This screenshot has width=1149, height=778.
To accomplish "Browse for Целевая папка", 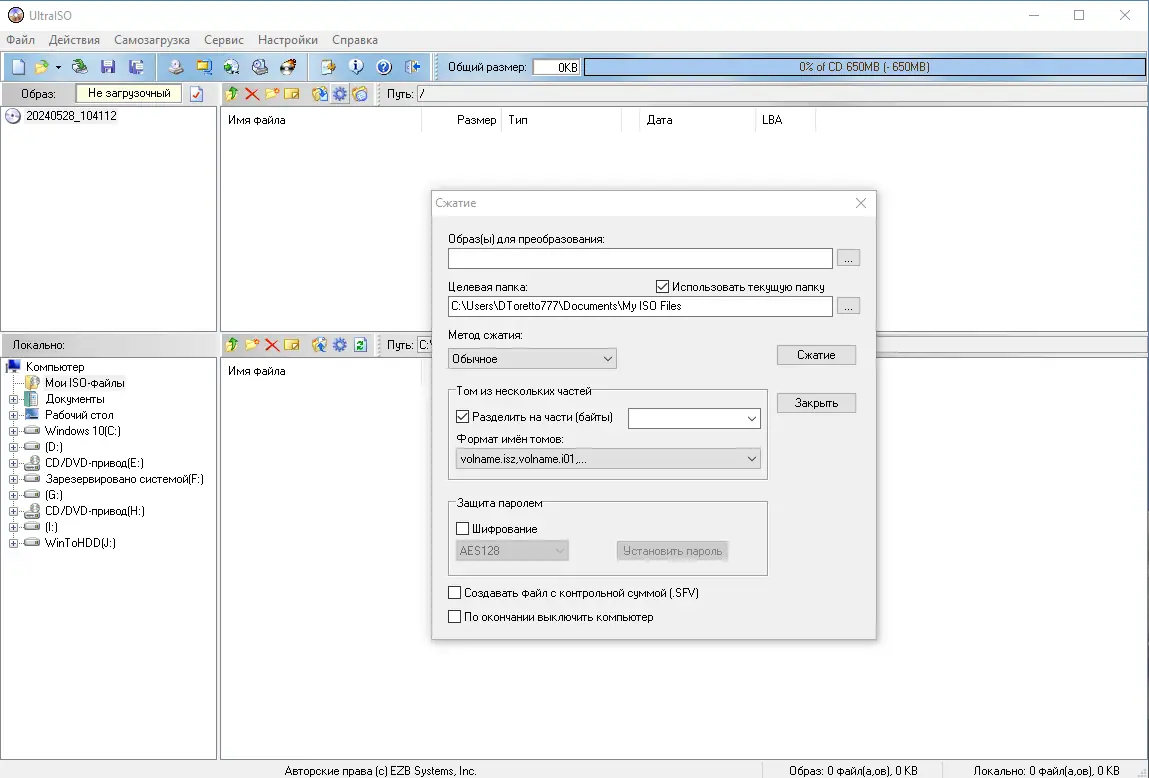I will 848,306.
